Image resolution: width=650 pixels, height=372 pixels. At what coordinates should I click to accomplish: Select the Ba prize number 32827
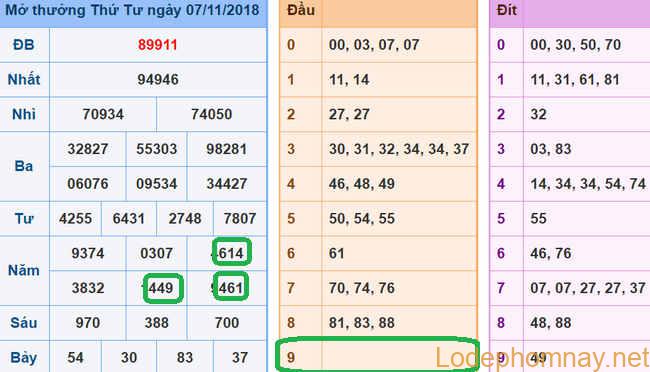pos(88,149)
